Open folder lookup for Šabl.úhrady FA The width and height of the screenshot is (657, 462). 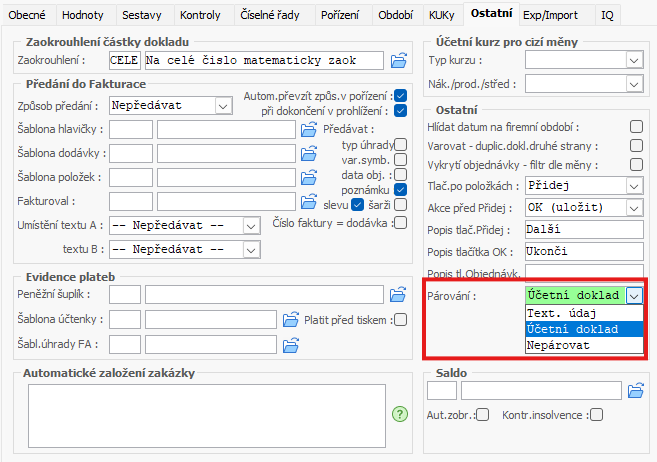click(x=291, y=345)
